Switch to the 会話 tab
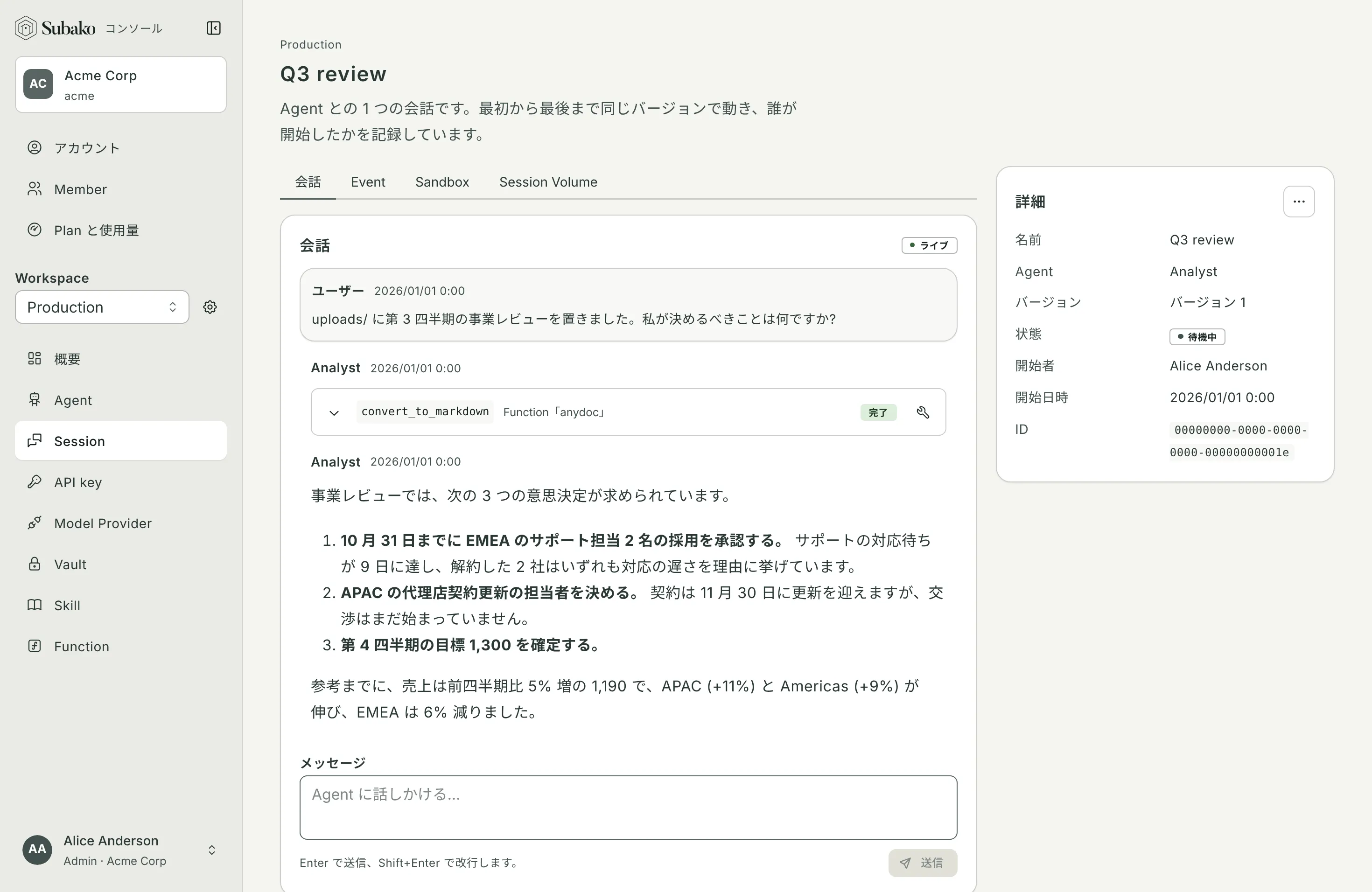This screenshot has height=892, width=1372. pyautogui.click(x=308, y=182)
